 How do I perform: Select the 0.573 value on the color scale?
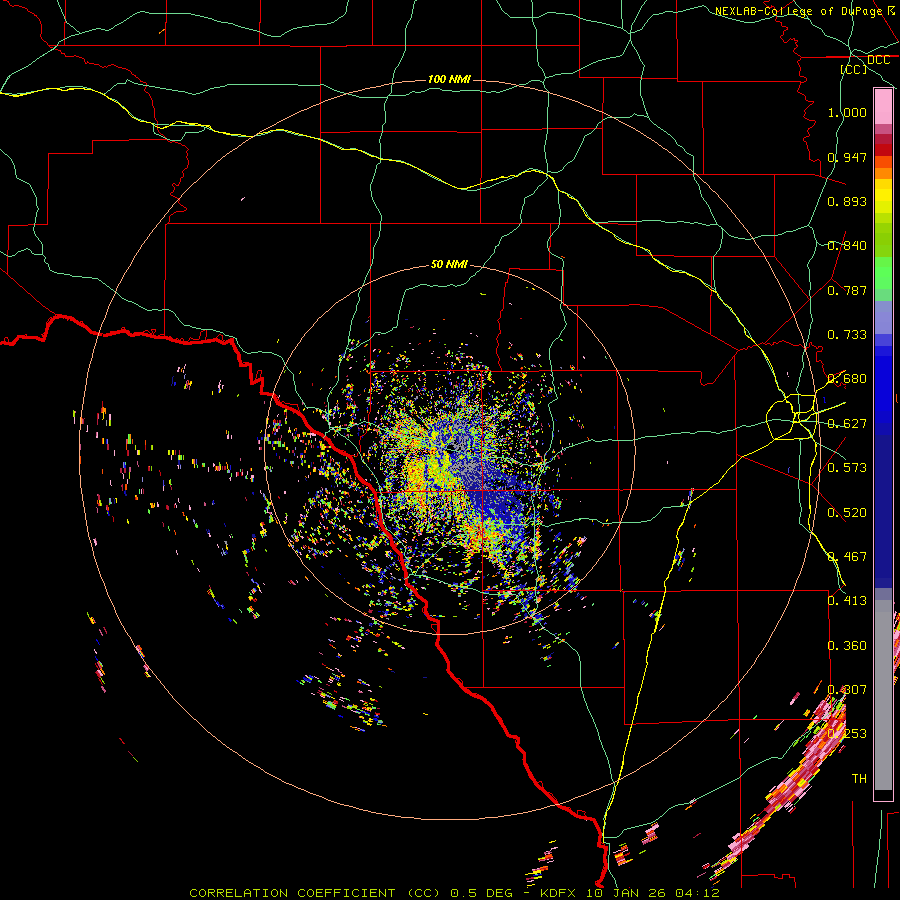tap(847, 468)
